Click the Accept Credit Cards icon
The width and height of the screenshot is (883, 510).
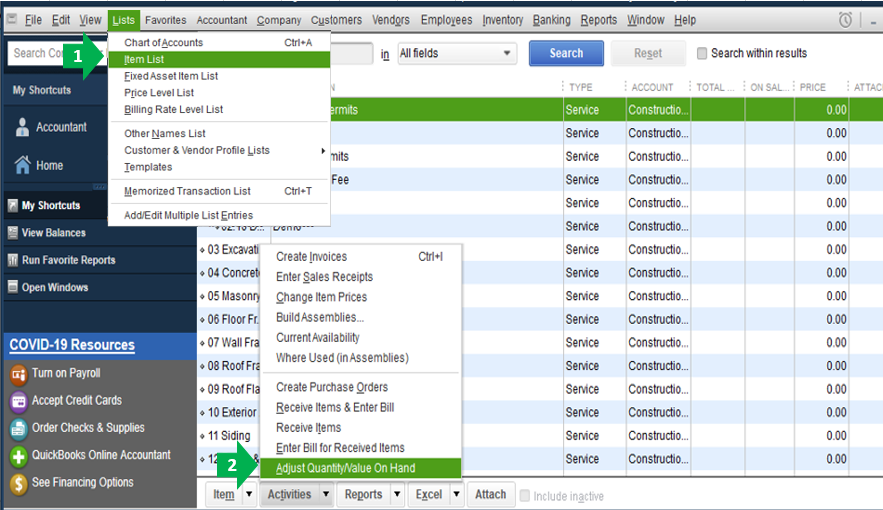[x=19, y=401]
